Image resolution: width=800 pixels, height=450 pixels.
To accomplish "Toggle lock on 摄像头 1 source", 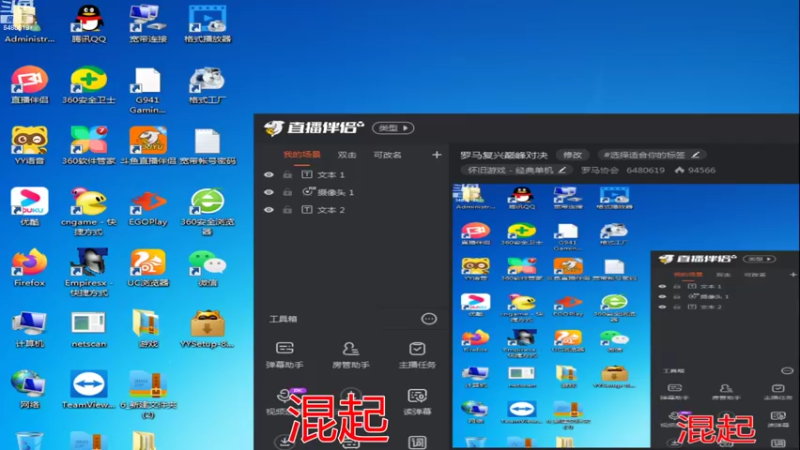I will (x=287, y=192).
